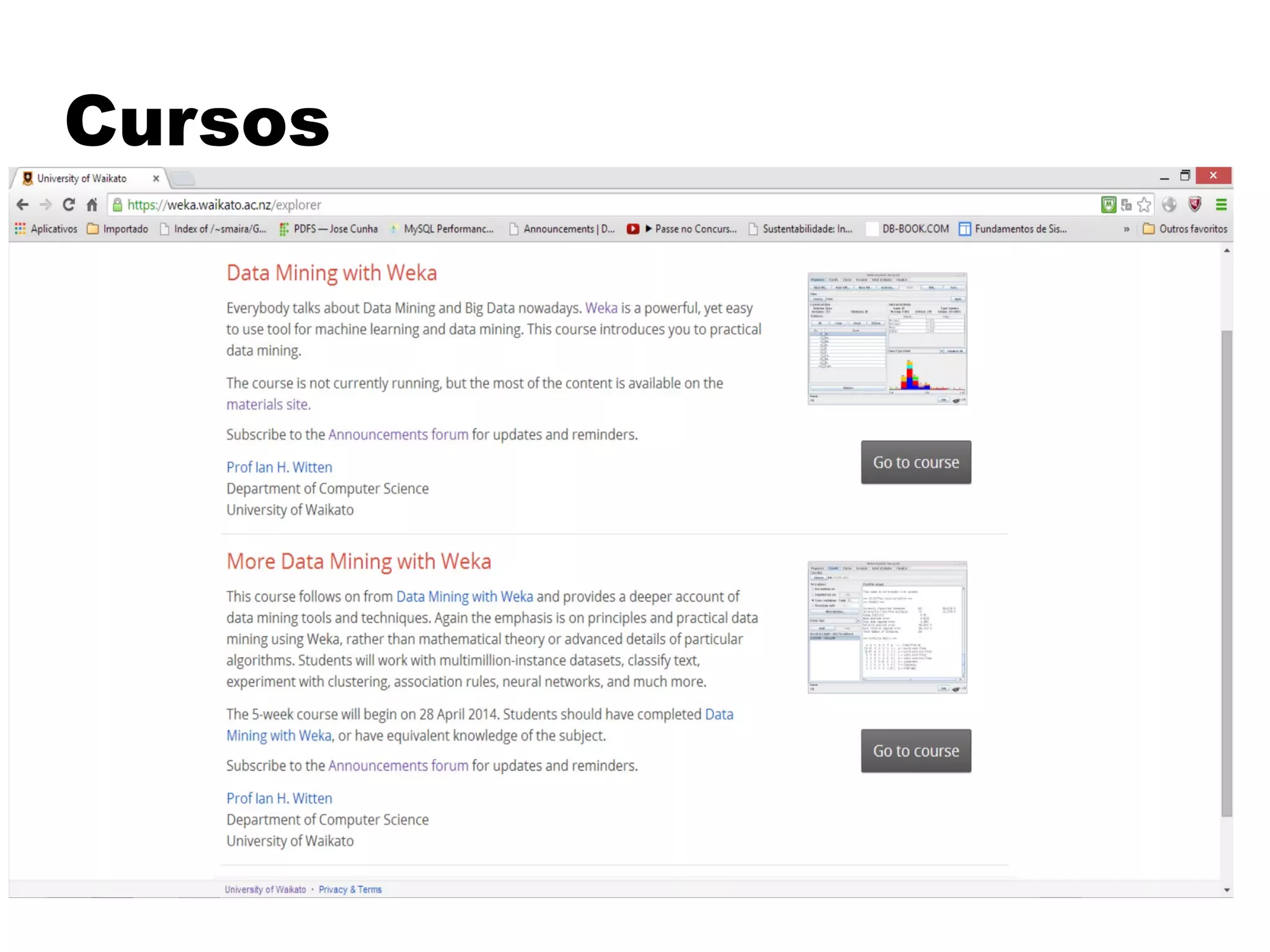This screenshot has width=1270, height=952.
Task: Open the More Data Mining course screenshot thumbnail
Action: pyautogui.click(x=887, y=627)
